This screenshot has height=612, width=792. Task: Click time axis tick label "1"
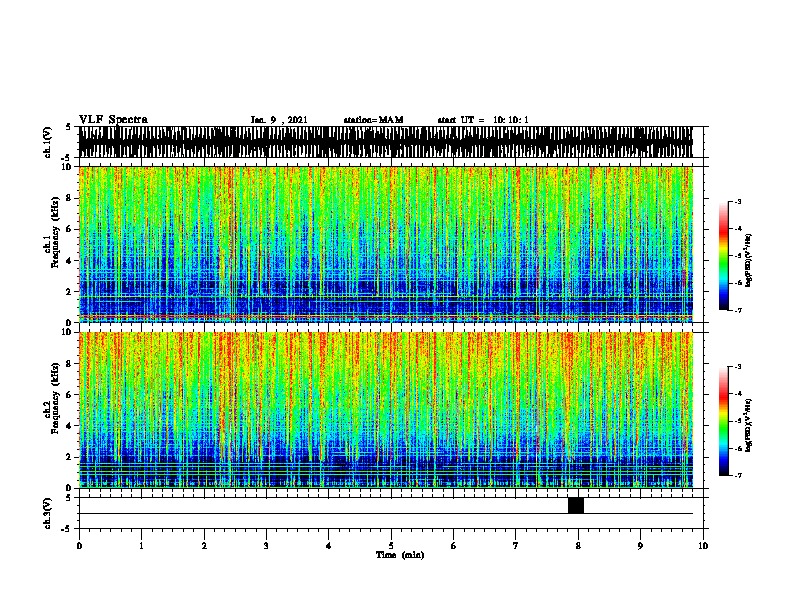click(141, 545)
